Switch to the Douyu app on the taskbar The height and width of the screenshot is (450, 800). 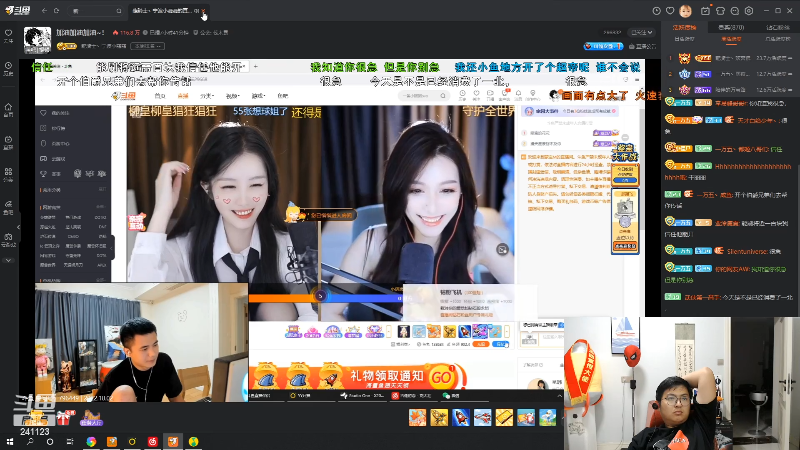pyautogui.click(x=173, y=442)
